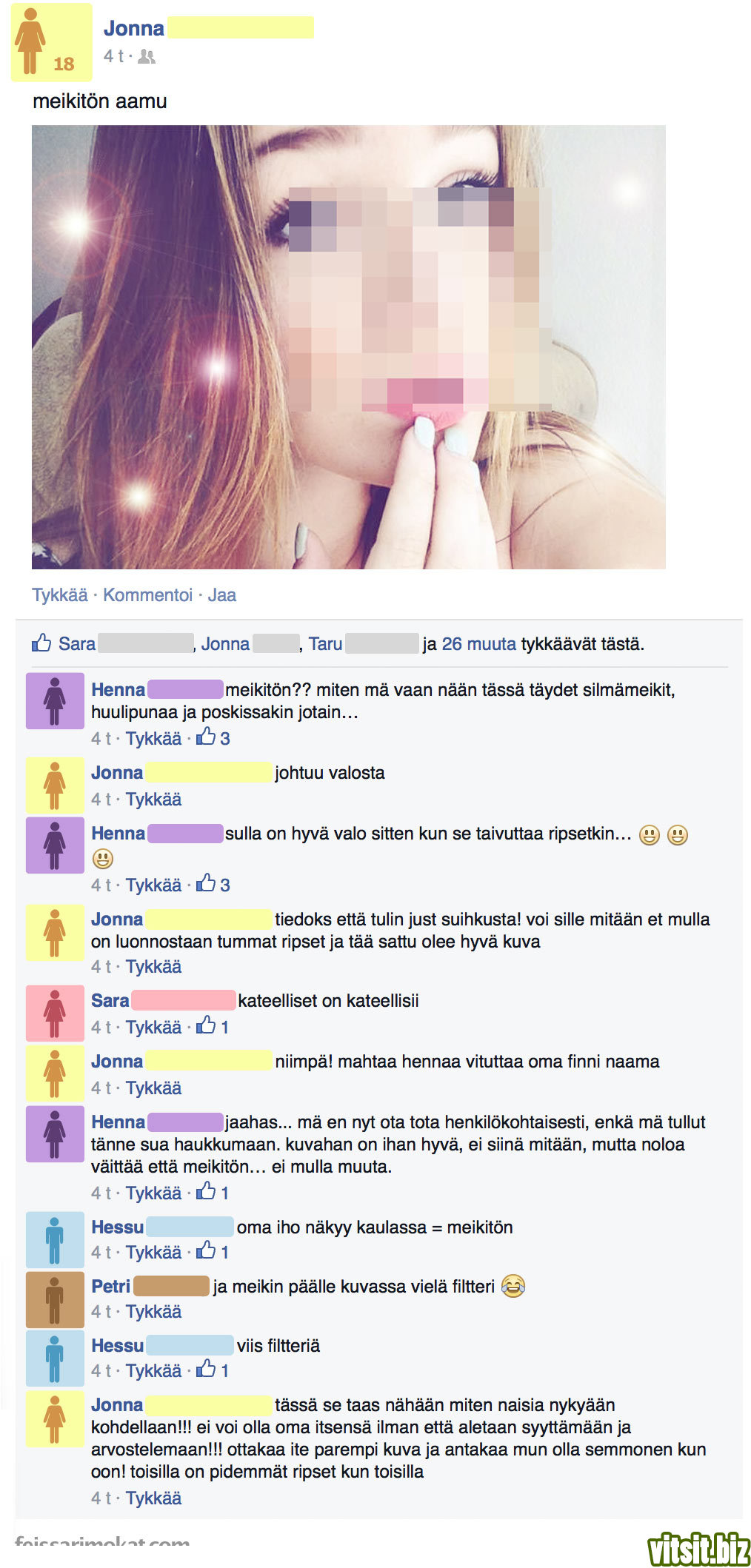Like Petri's comment about the filter

[153, 1311]
